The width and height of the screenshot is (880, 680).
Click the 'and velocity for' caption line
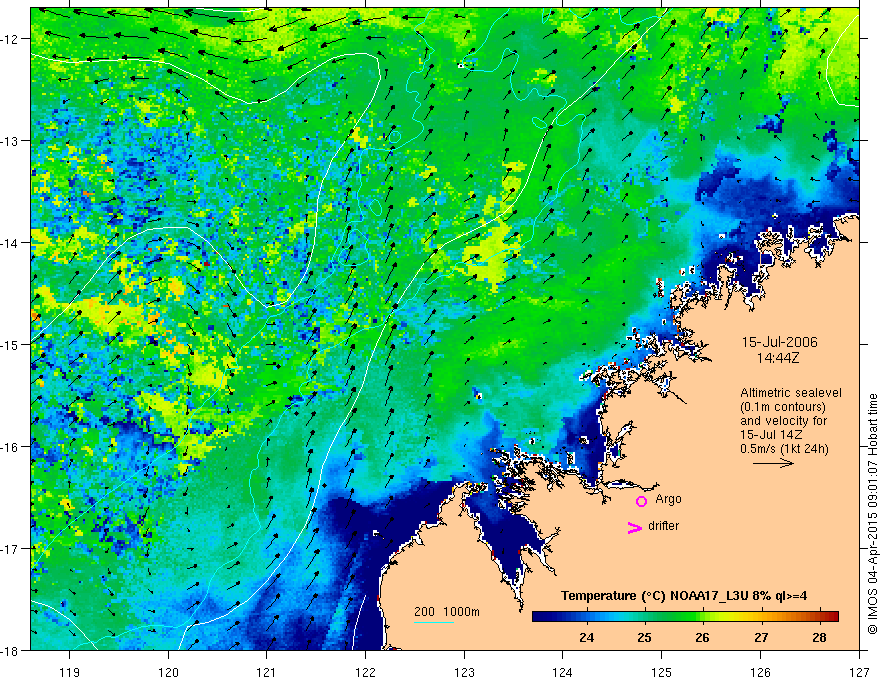(x=783, y=421)
